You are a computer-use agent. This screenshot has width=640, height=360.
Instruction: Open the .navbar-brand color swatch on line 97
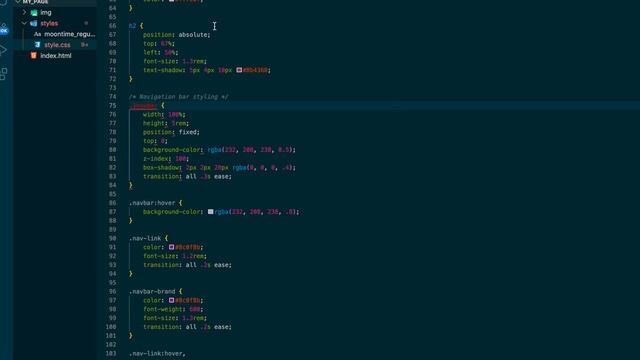171,300
